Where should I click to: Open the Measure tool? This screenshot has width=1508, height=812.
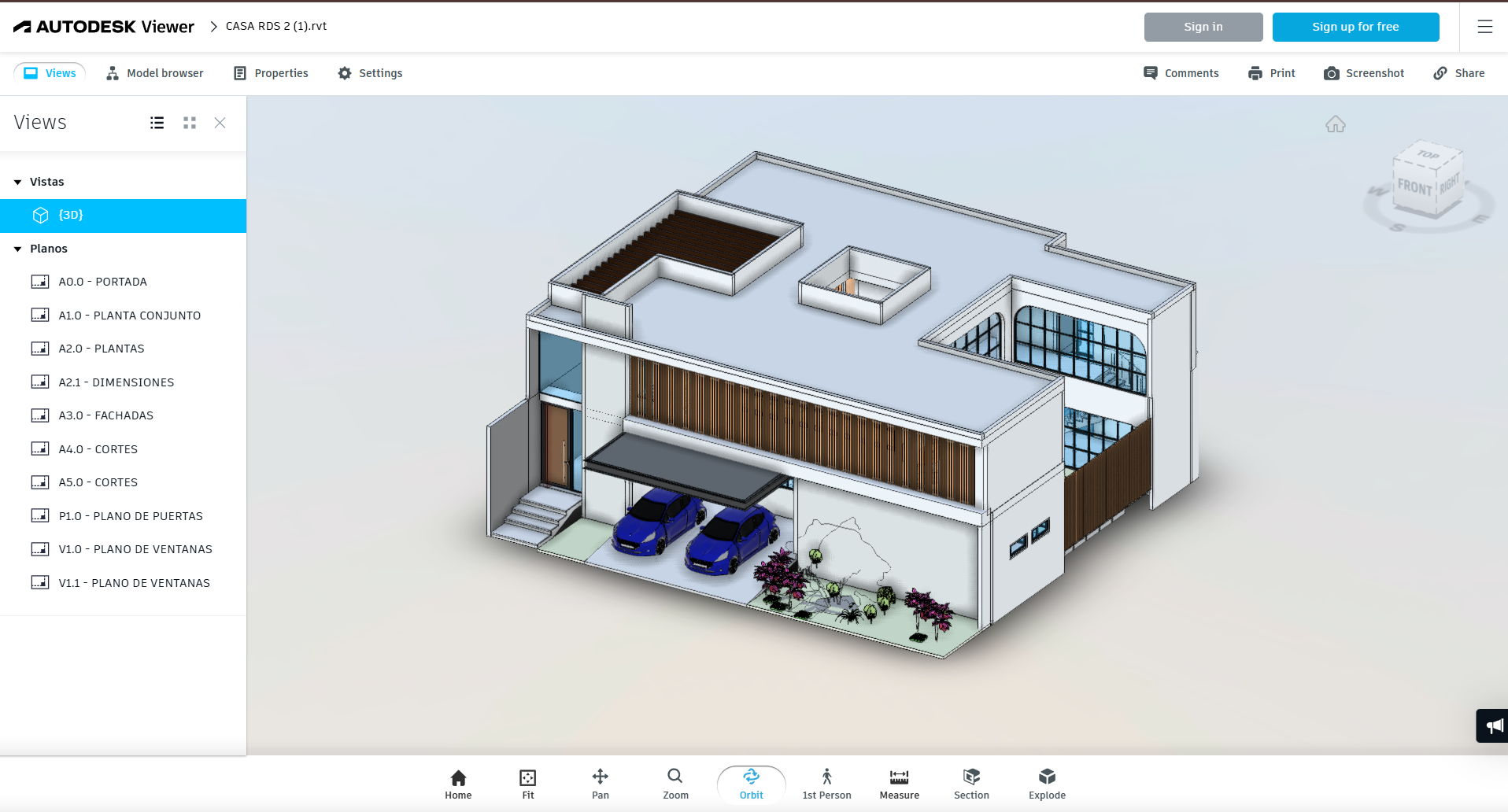pyautogui.click(x=899, y=784)
